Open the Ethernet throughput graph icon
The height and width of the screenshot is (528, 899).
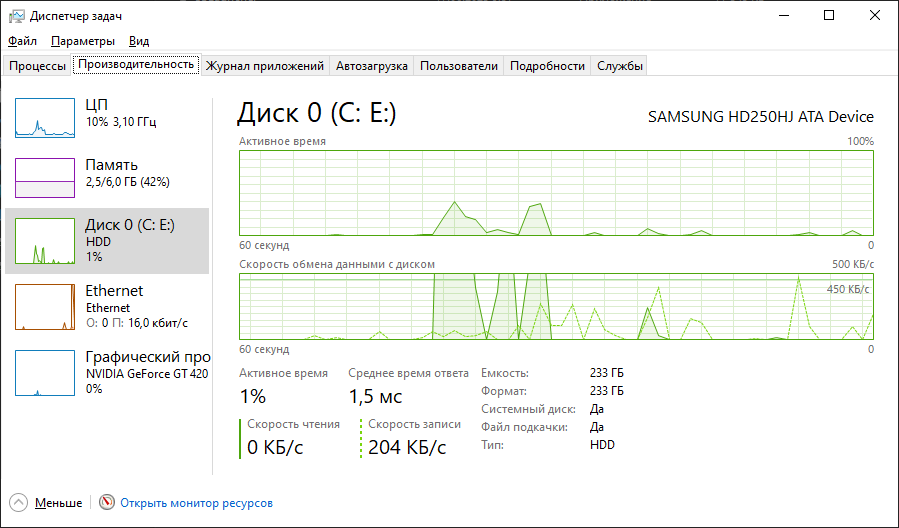pos(45,306)
